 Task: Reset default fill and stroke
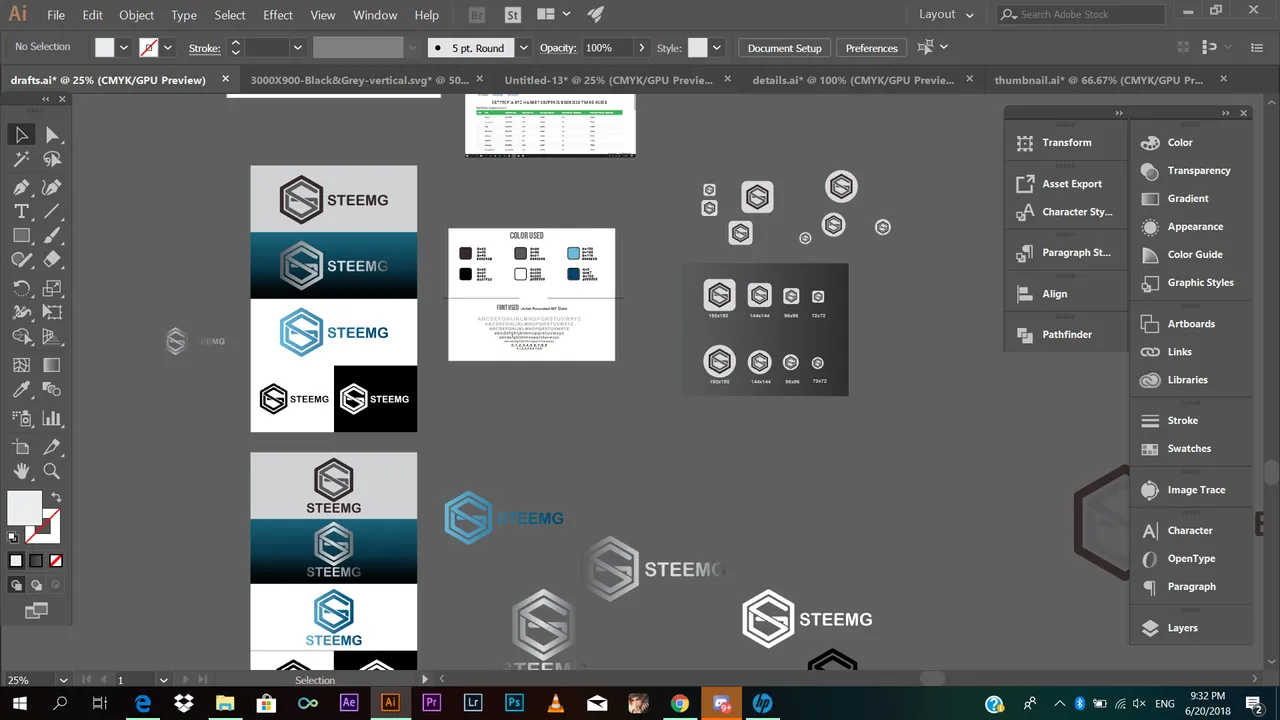[13, 537]
